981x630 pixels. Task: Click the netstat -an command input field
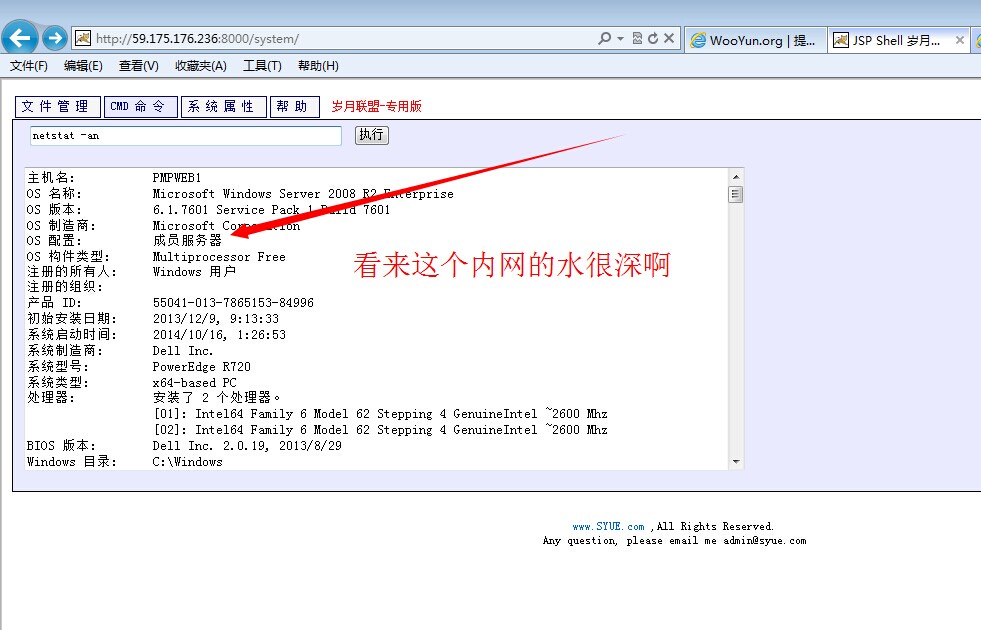click(x=186, y=136)
